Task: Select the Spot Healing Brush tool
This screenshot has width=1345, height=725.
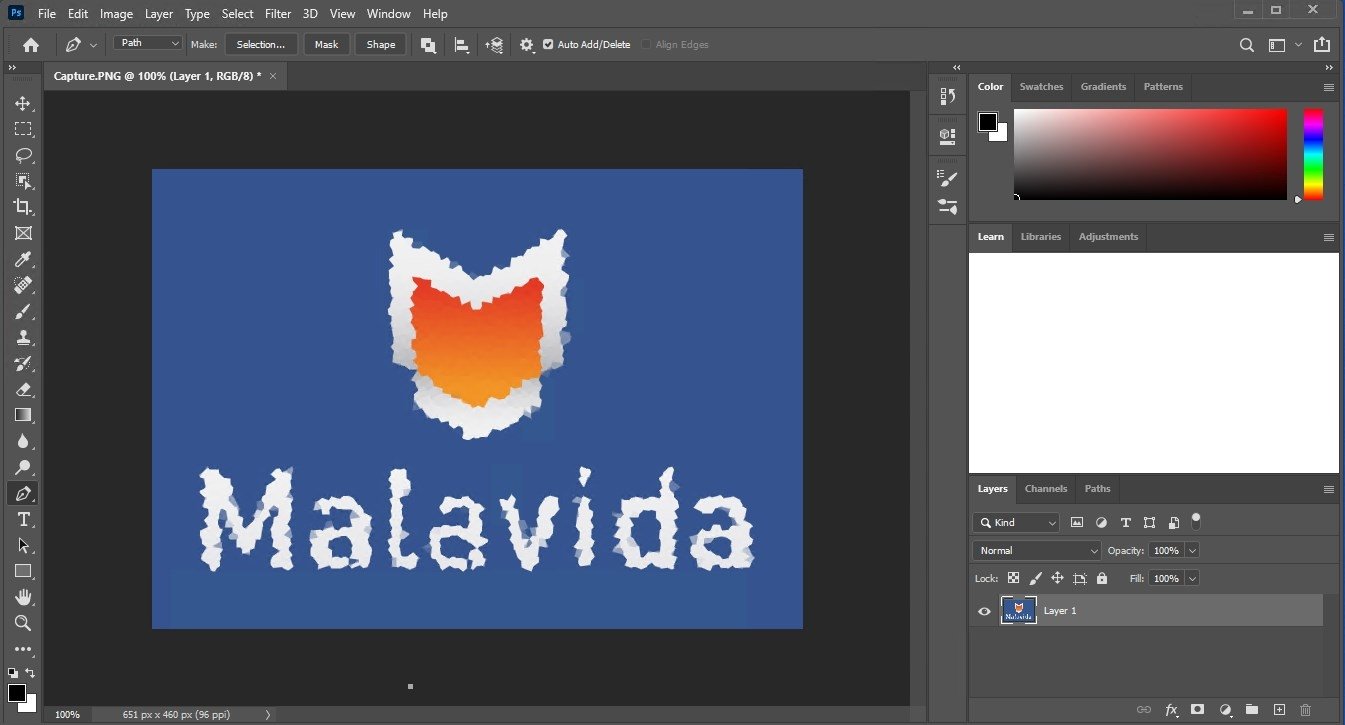Action: point(23,285)
